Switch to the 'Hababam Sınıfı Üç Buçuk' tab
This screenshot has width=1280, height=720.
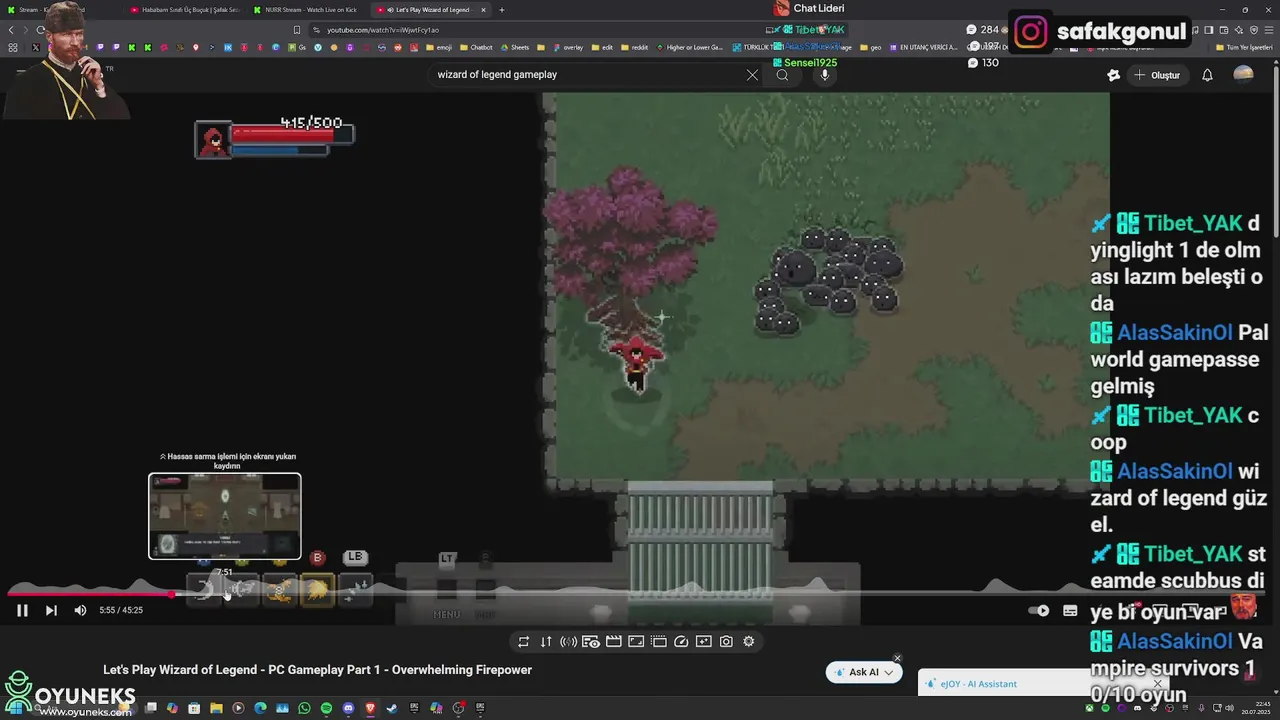[185, 10]
